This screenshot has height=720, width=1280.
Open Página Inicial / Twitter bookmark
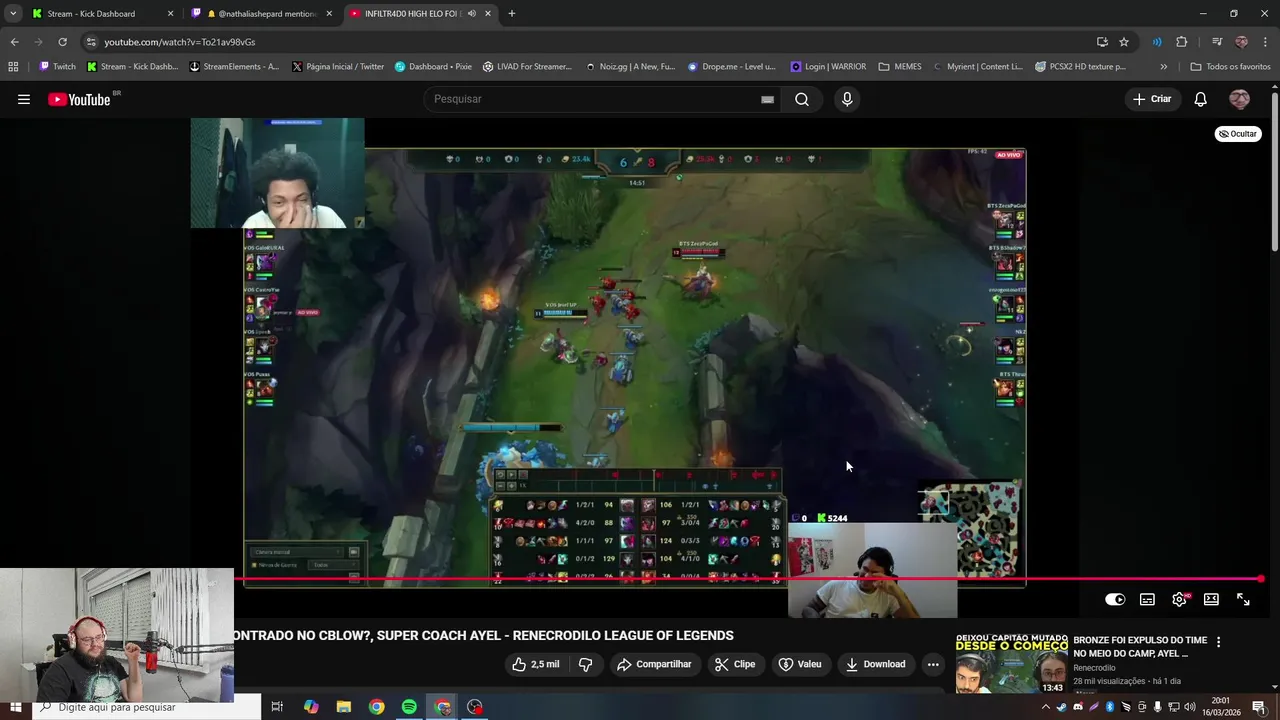point(338,67)
